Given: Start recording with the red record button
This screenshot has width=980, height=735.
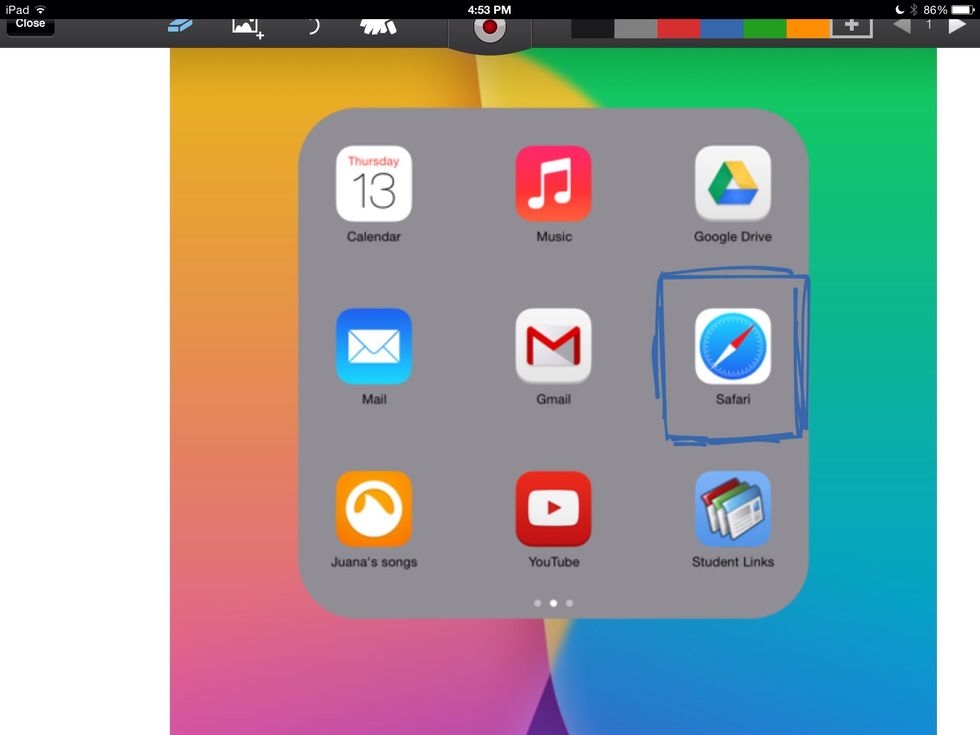Looking at the screenshot, I should pyautogui.click(x=490, y=27).
